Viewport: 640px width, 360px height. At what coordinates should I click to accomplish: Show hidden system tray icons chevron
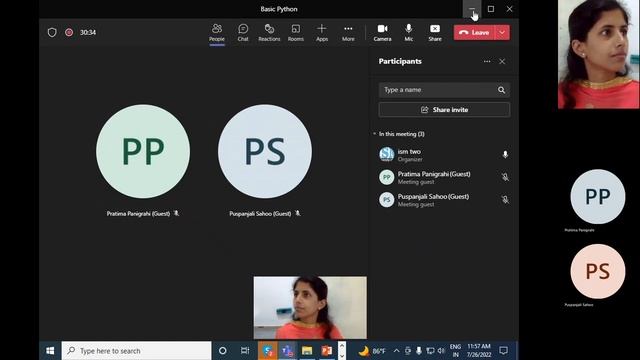396,351
